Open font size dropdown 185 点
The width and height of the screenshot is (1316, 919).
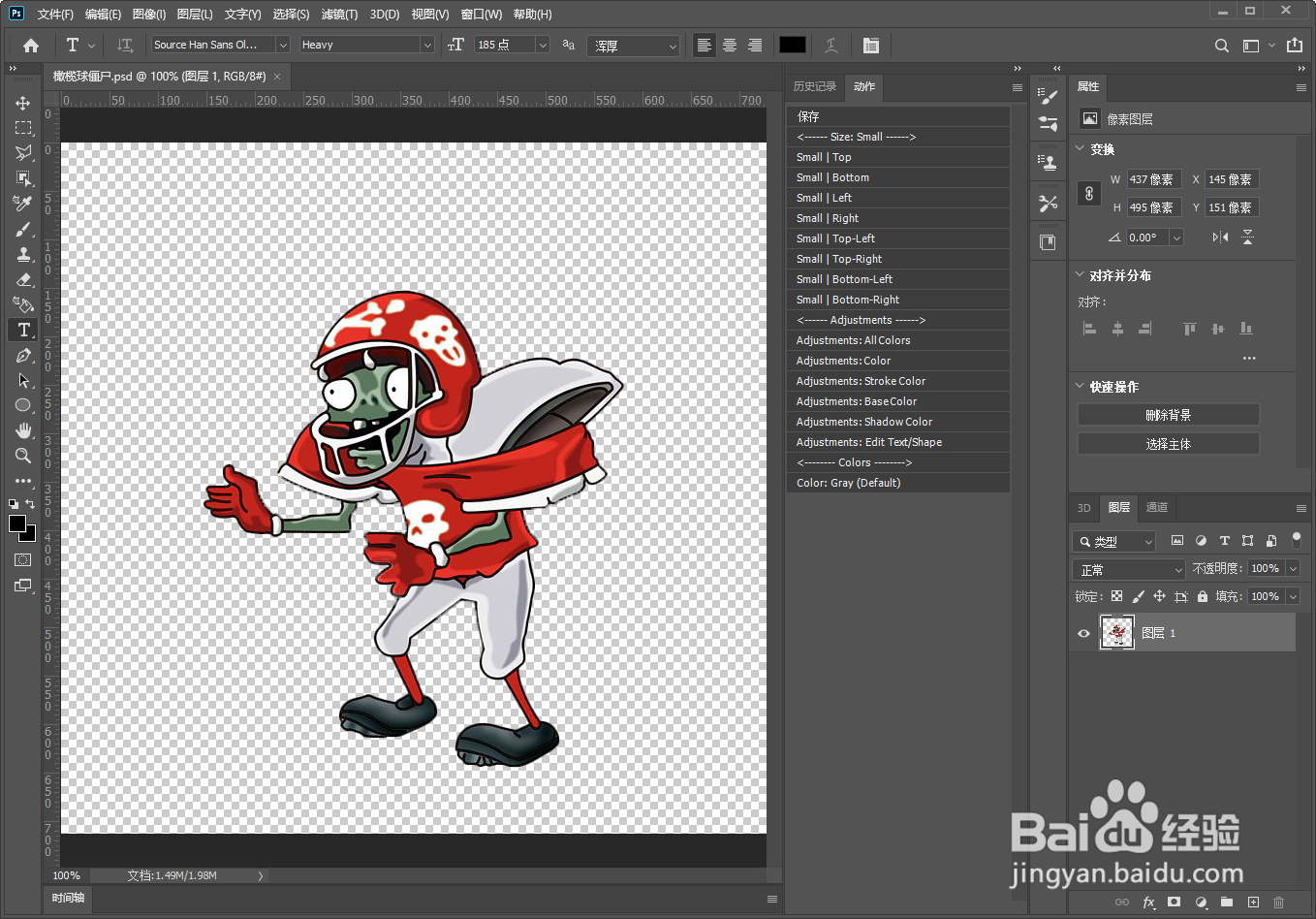click(543, 45)
